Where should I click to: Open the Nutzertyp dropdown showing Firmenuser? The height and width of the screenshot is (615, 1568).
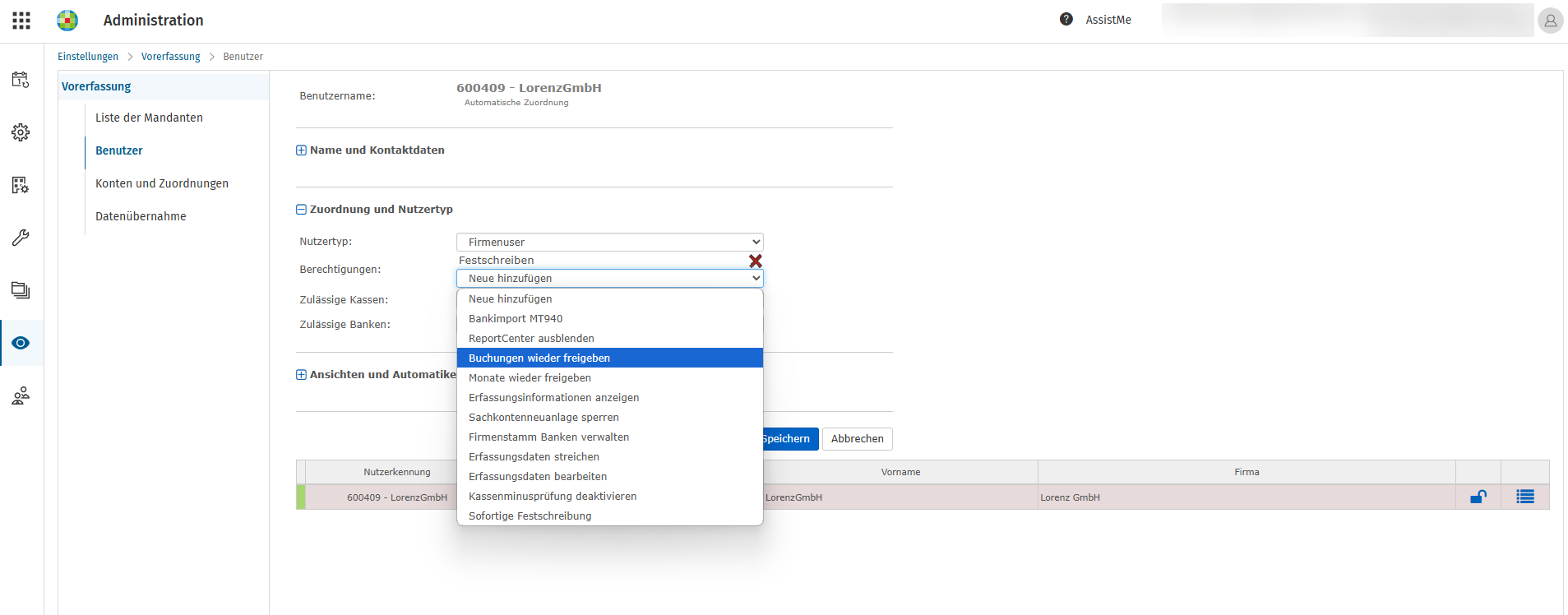coord(610,242)
